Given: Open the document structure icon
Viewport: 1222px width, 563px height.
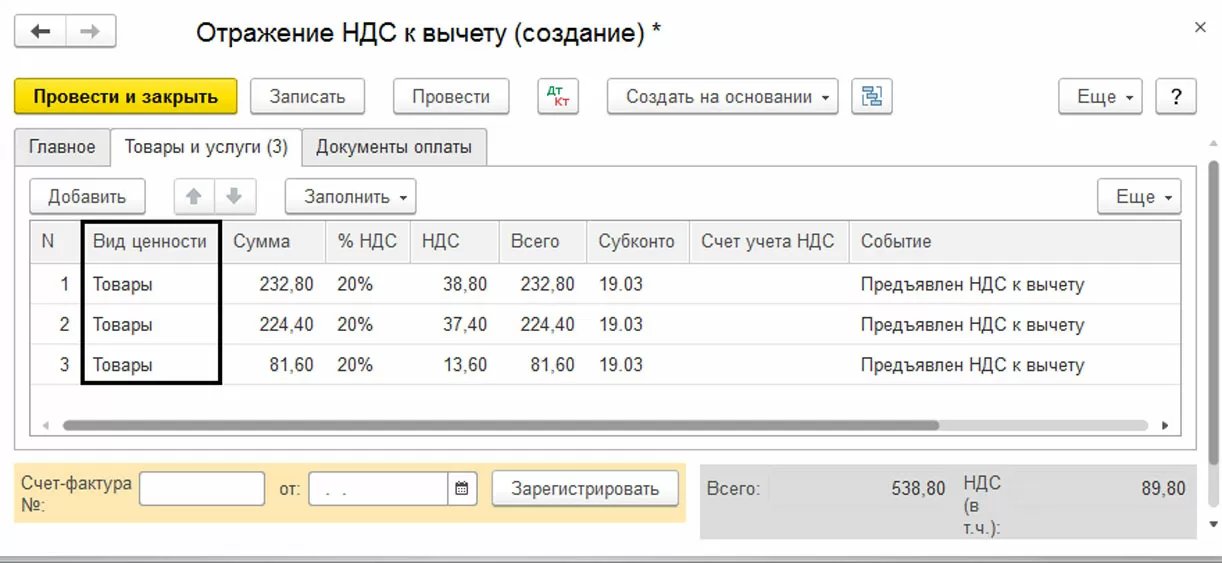Looking at the screenshot, I should pyautogui.click(x=872, y=97).
